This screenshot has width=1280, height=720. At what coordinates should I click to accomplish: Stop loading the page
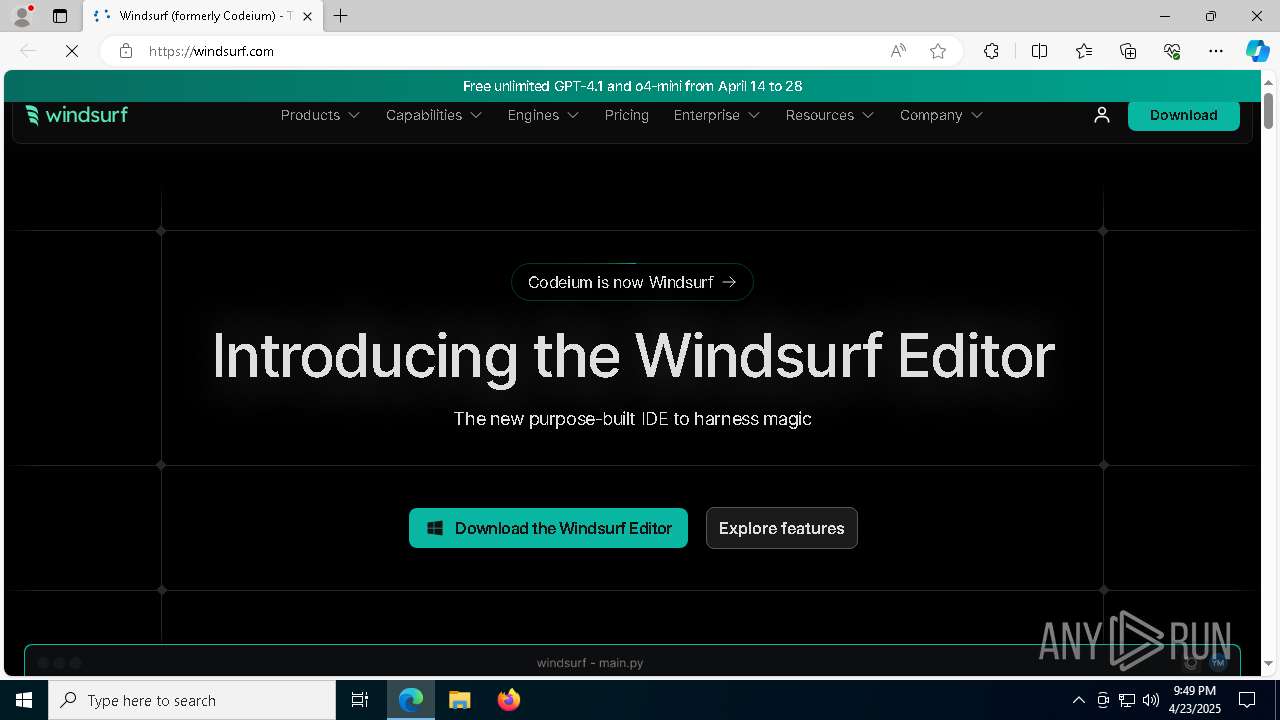tap(72, 51)
